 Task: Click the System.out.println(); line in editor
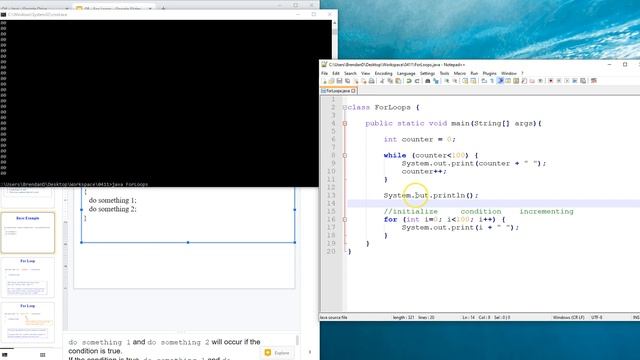coord(431,196)
